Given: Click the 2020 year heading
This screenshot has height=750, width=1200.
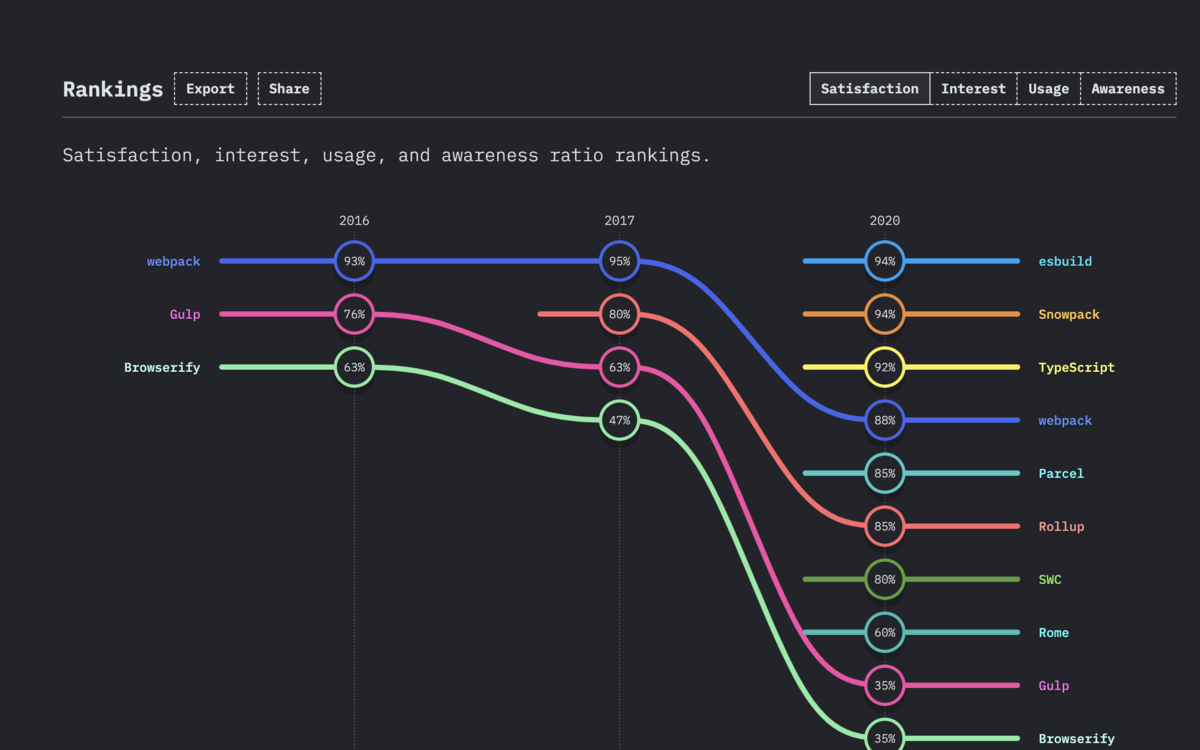Looking at the screenshot, I should (884, 220).
